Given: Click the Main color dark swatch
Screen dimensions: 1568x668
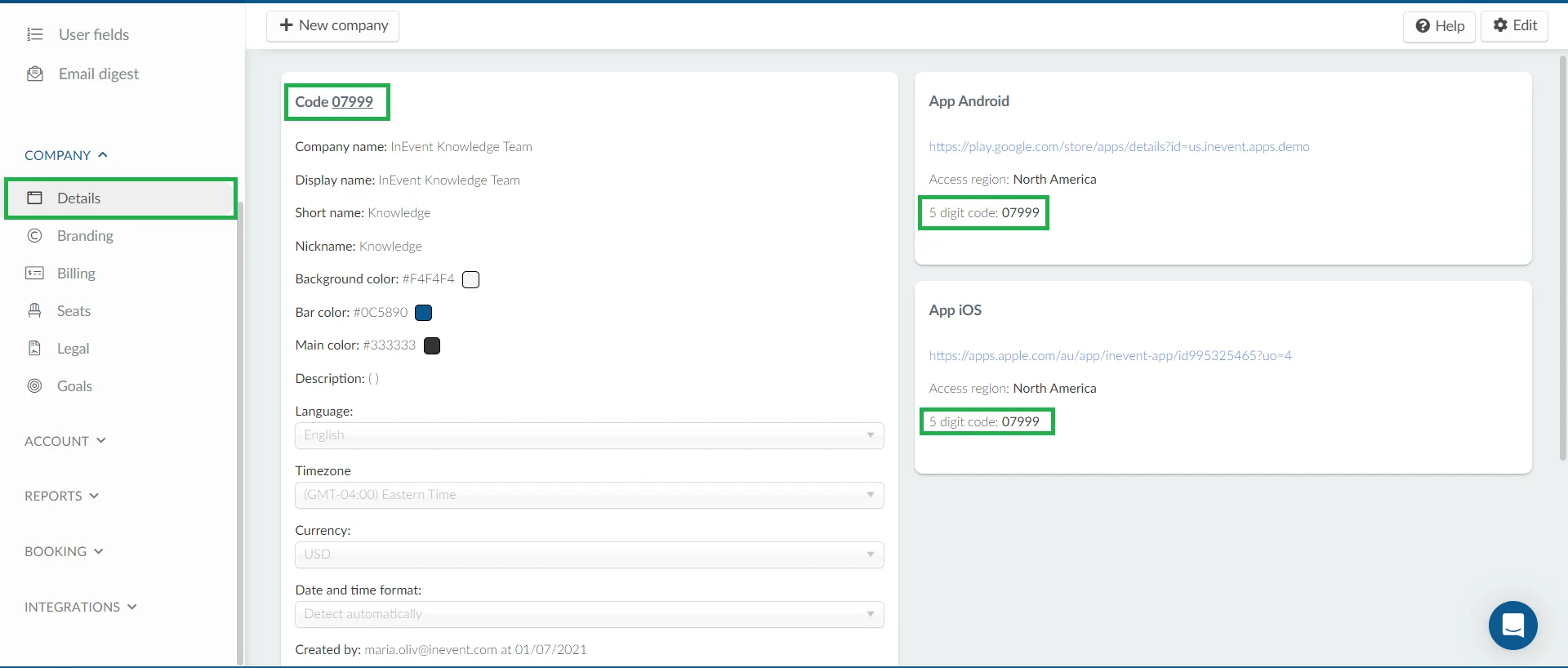Looking at the screenshot, I should [432, 345].
